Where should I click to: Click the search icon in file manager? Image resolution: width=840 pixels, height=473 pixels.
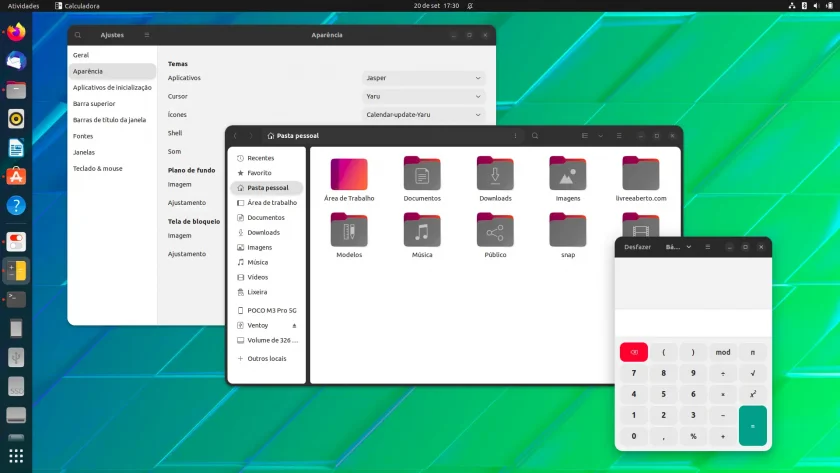click(535, 136)
